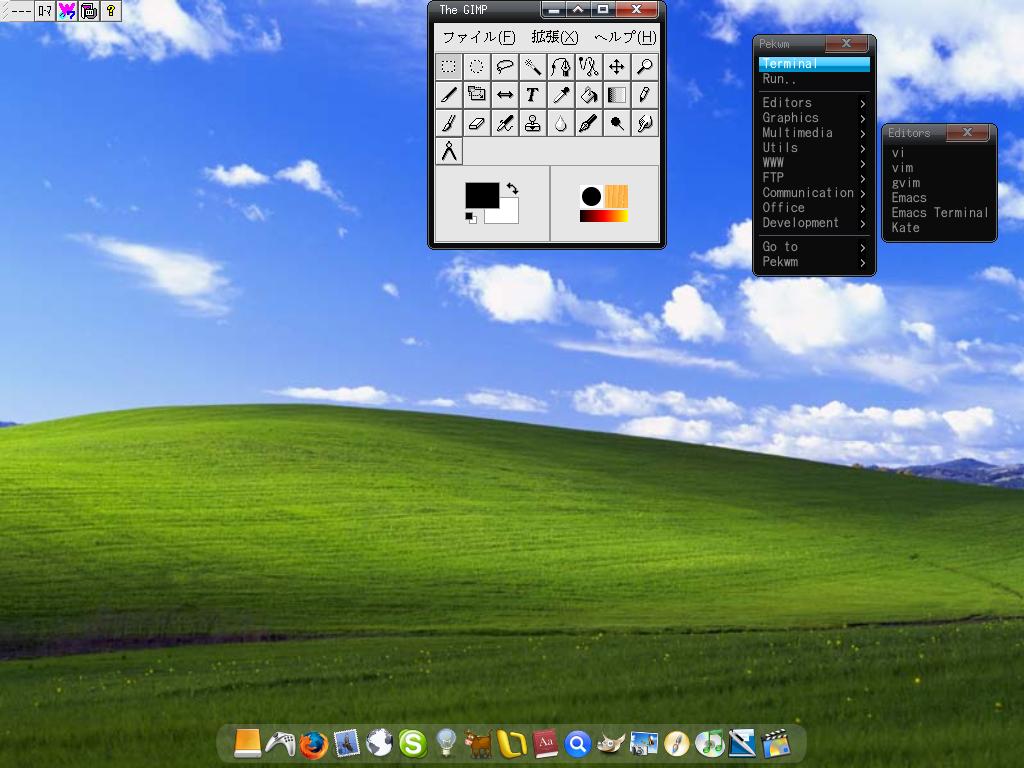Select the Fuzzy Select magic wand tool
Viewport: 1024px width, 768px height.
click(x=533, y=67)
